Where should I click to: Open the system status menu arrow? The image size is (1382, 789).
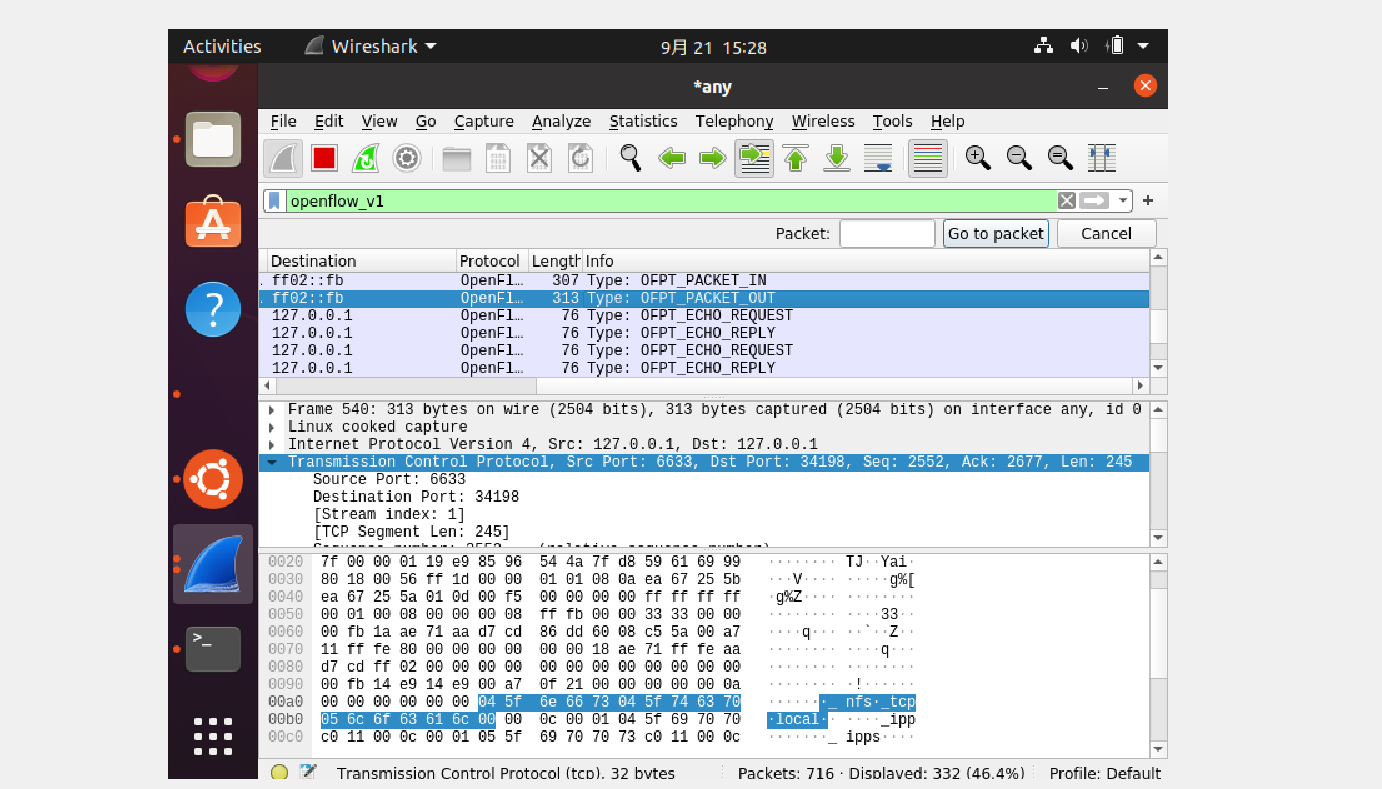point(1143,46)
